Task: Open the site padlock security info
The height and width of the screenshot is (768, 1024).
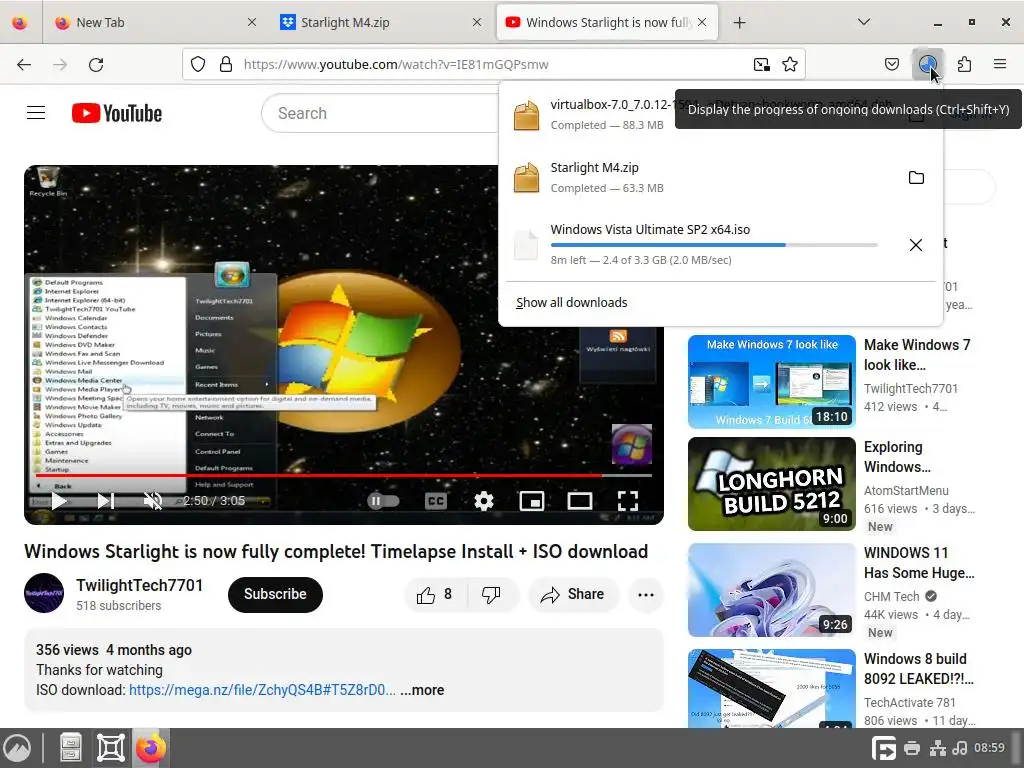Action: coord(226,64)
